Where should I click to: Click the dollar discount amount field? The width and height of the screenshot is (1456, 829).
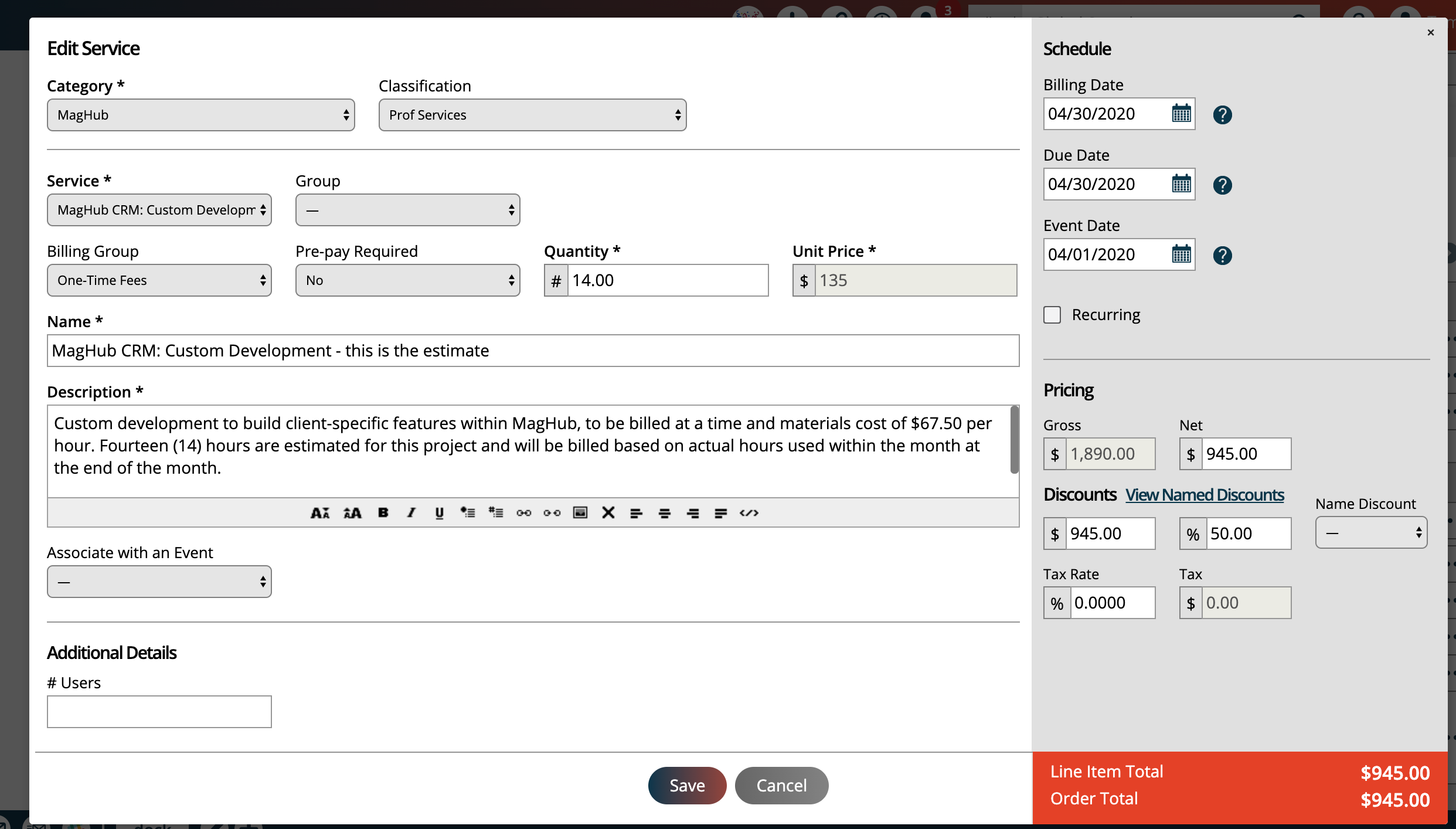[x=1110, y=534]
